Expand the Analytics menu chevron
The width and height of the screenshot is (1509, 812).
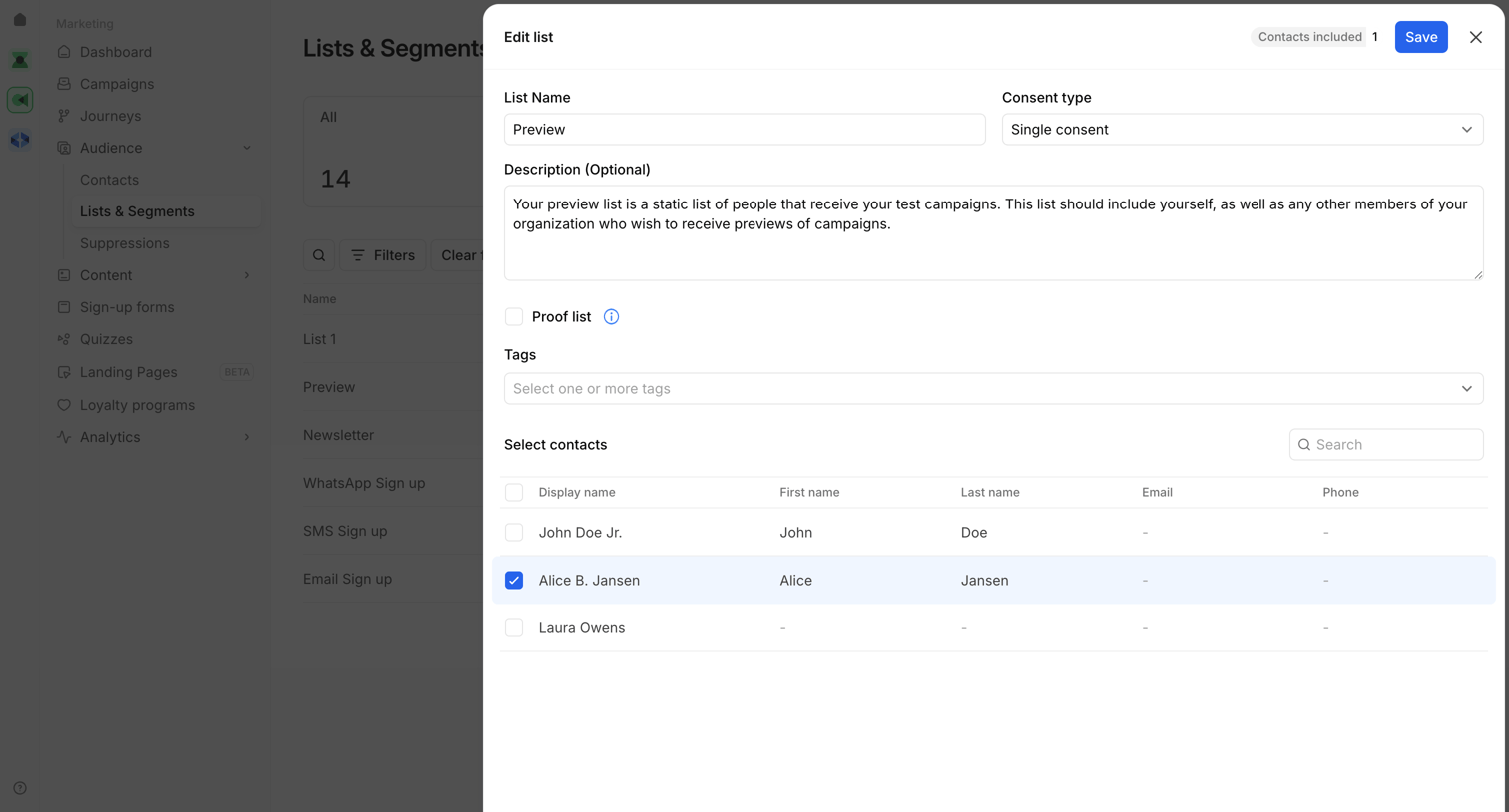247,437
